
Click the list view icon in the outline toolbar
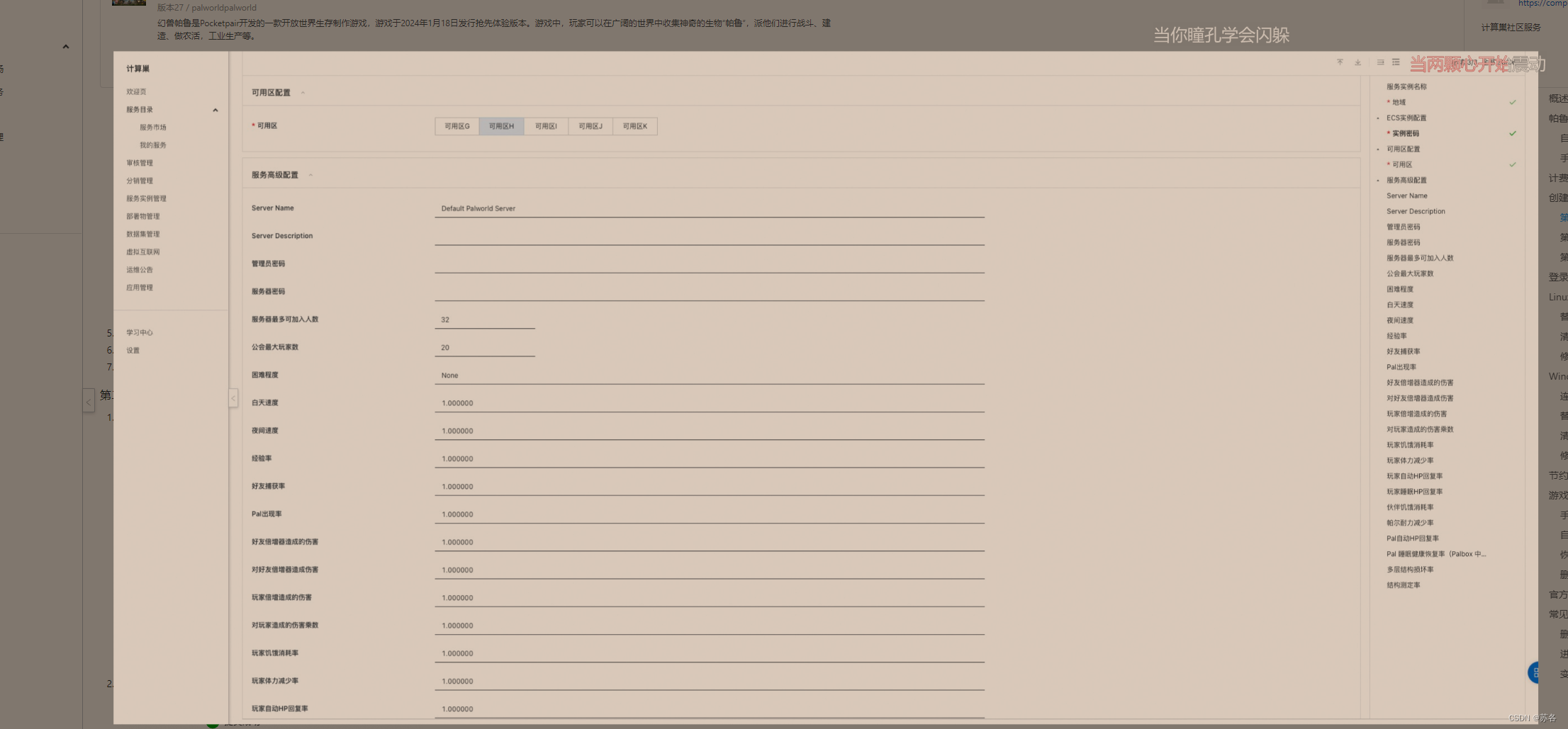pyautogui.click(x=1396, y=62)
